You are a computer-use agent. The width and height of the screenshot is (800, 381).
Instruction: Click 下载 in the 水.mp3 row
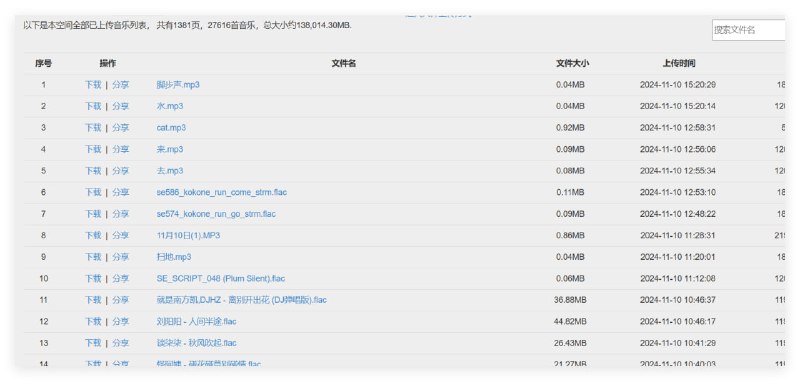point(93,106)
